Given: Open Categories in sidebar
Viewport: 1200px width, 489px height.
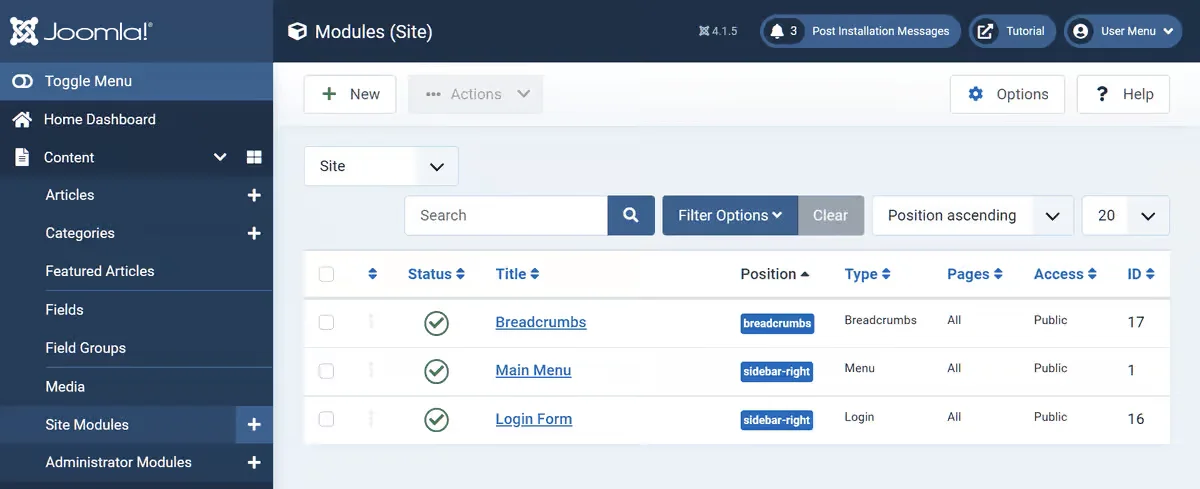Looking at the screenshot, I should 80,233.
